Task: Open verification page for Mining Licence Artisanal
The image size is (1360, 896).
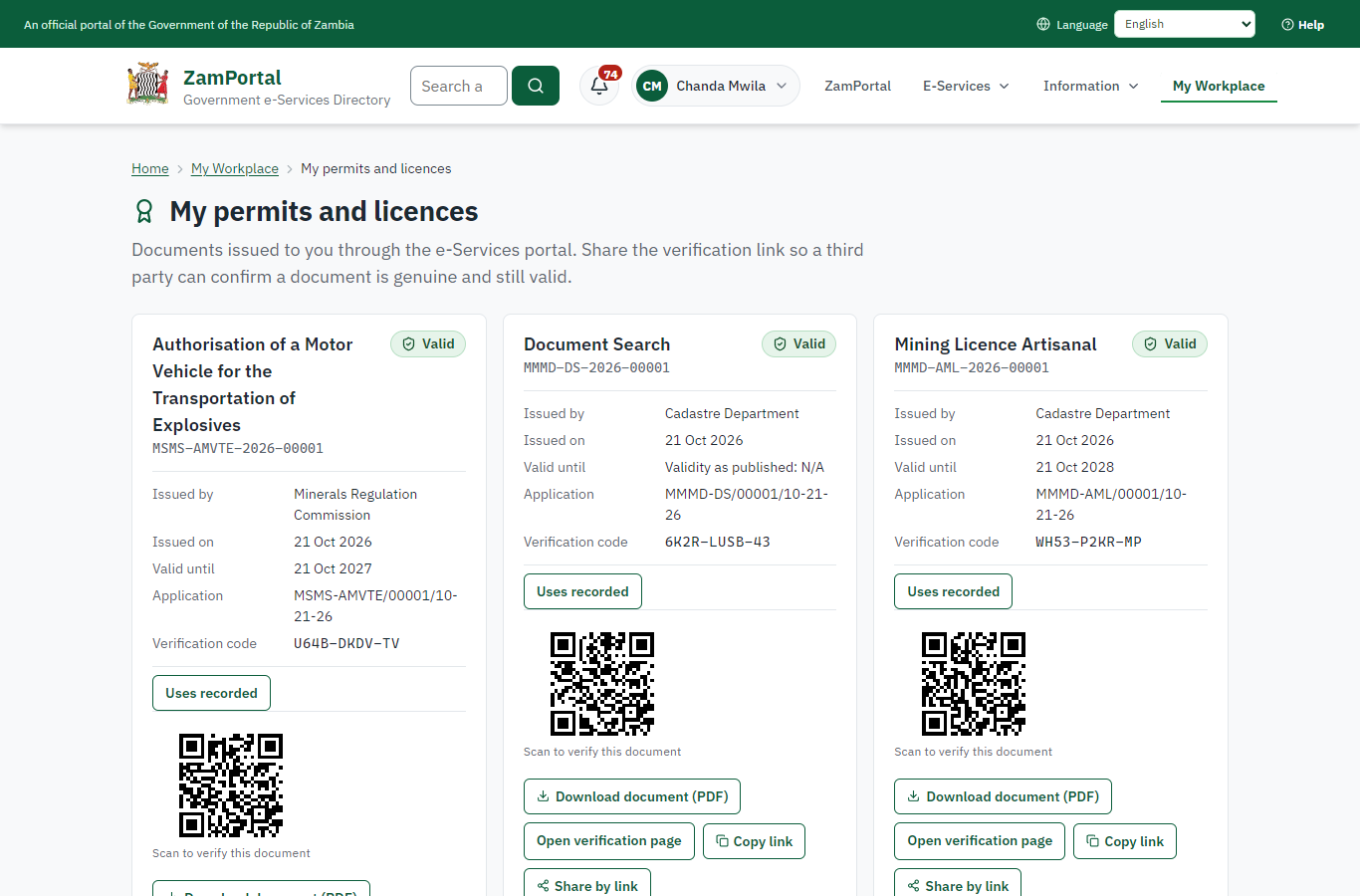Action: [980, 841]
